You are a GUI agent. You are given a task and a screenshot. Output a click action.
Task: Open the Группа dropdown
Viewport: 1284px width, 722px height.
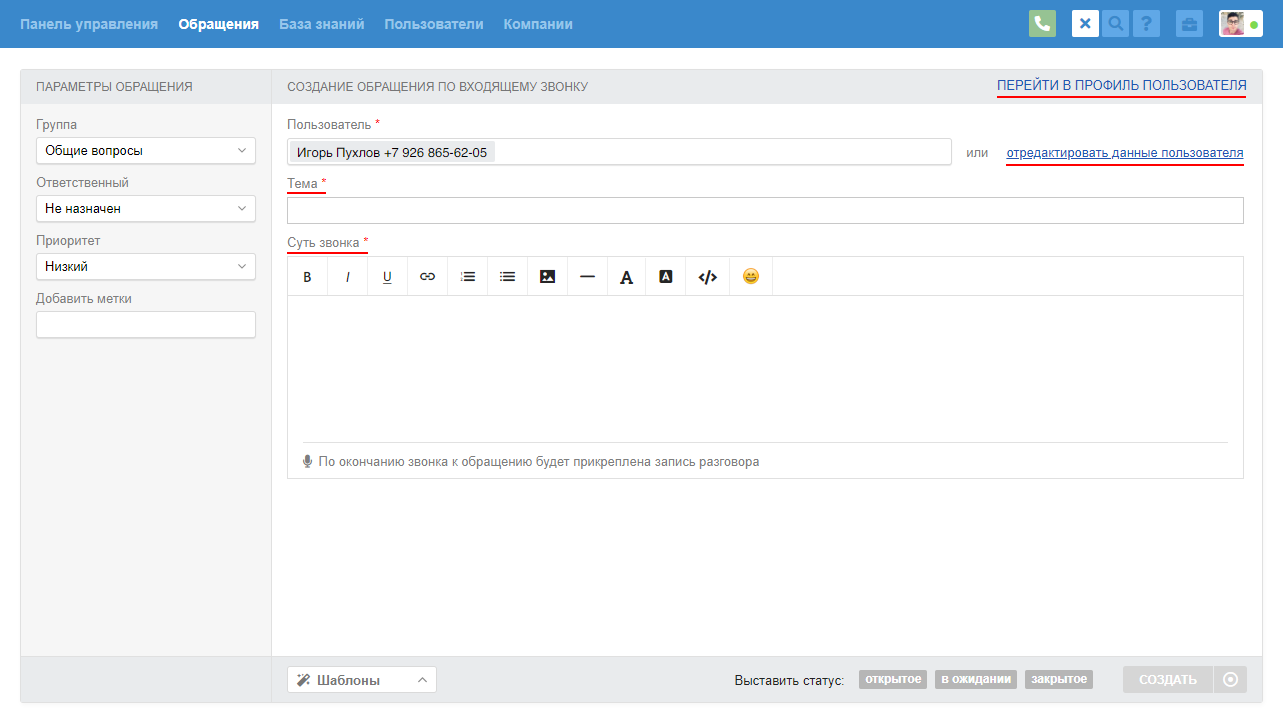coord(146,151)
